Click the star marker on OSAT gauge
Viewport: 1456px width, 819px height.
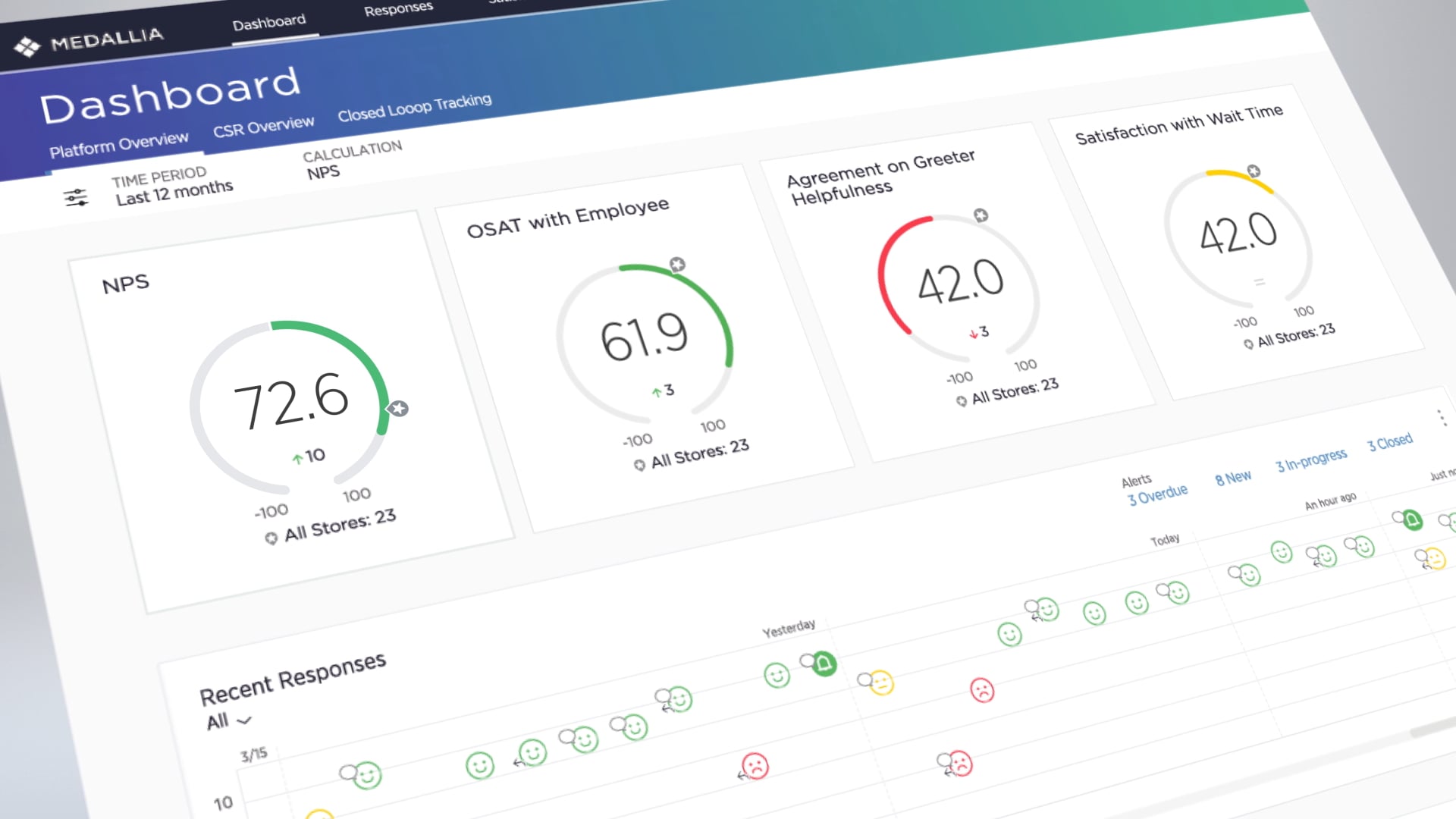[x=677, y=264]
